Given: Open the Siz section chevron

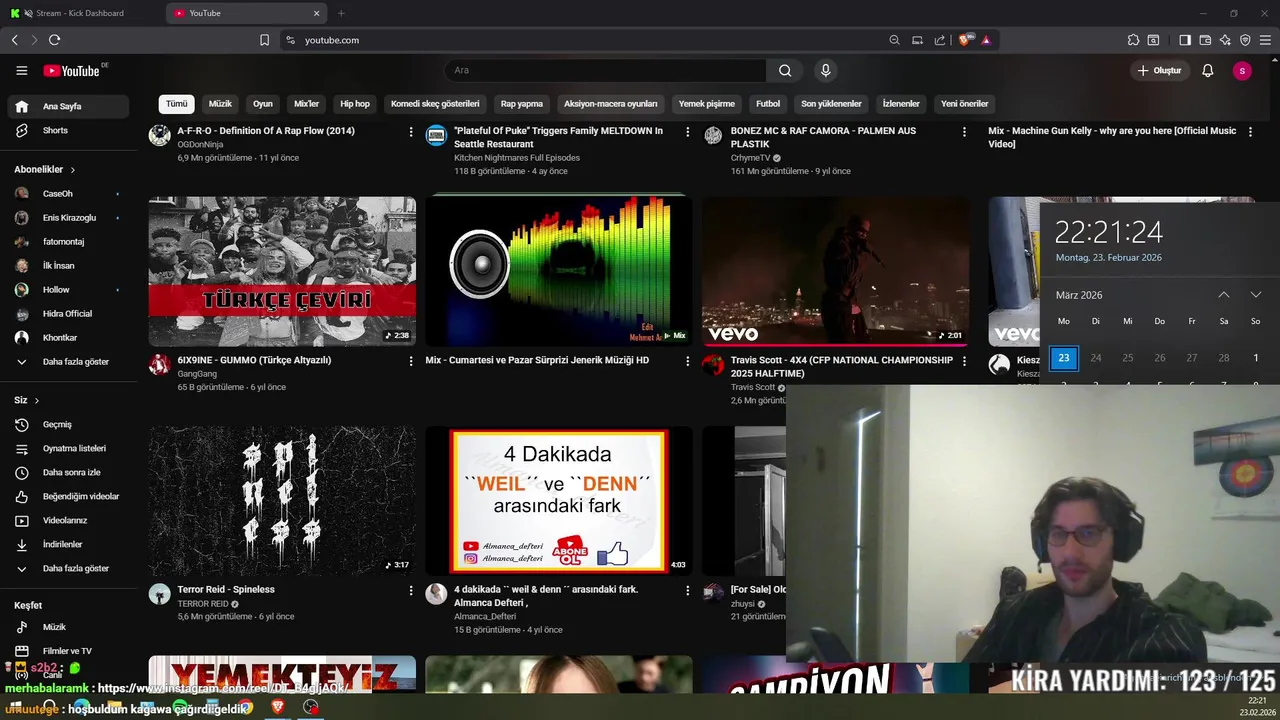Looking at the screenshot, I should pos(37,400).
